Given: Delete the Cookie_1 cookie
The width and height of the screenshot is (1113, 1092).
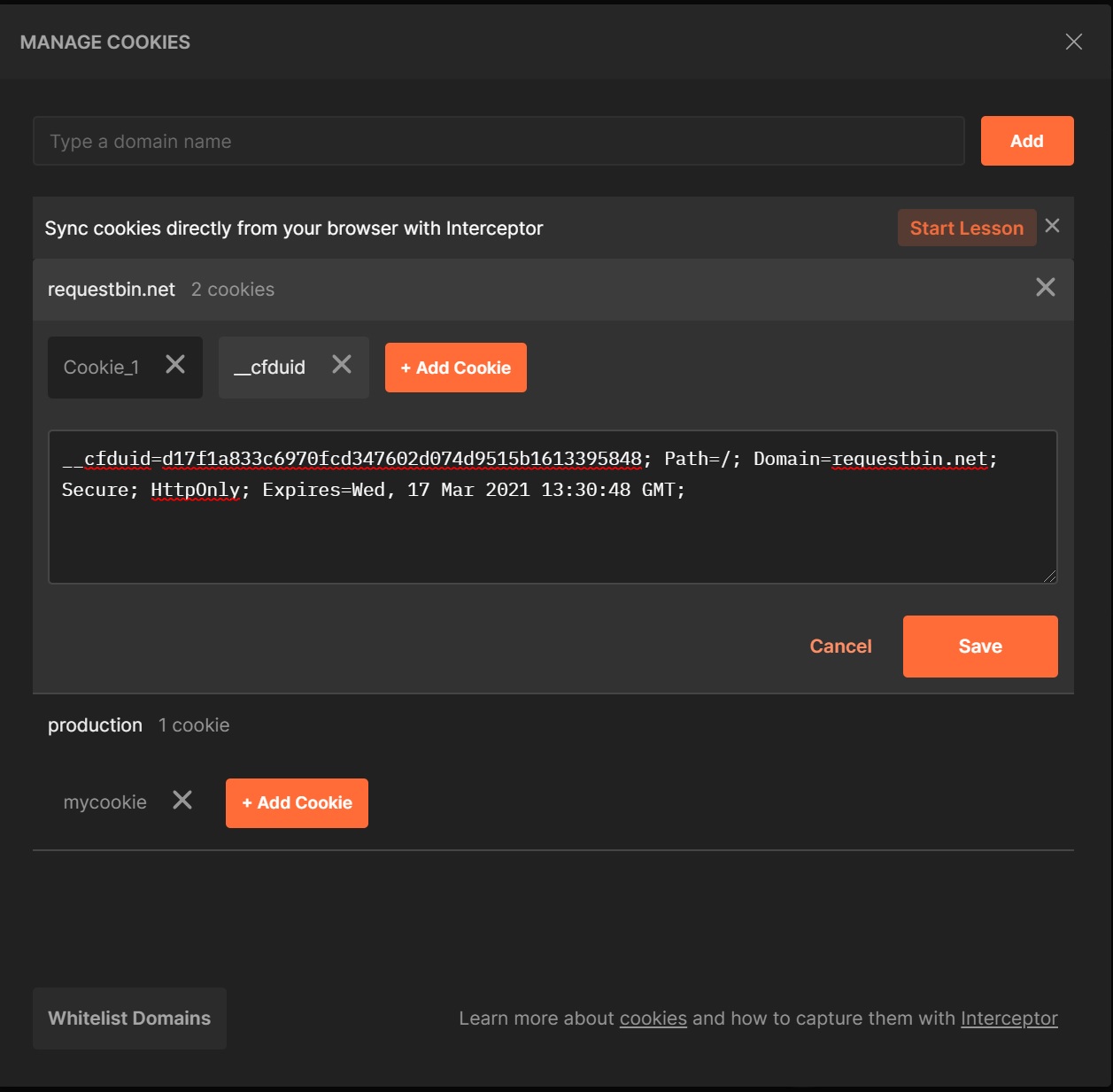Looking at the screenshot, I should click(x=175, y=365).
